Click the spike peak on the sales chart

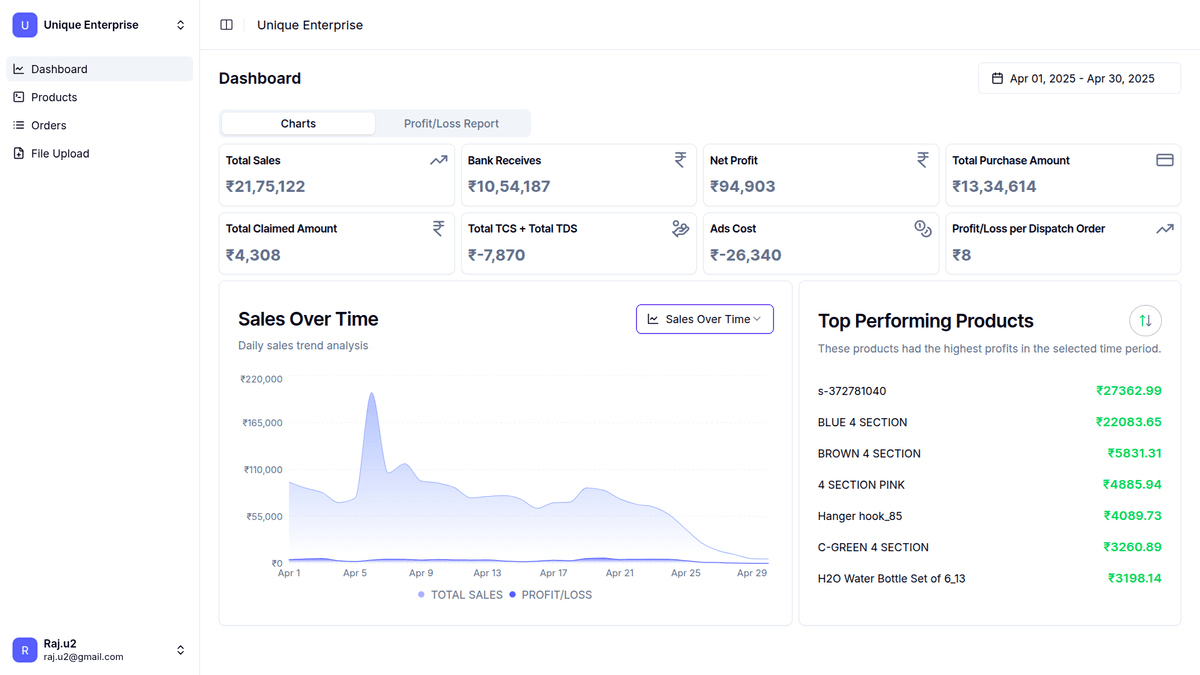[371, 393]
